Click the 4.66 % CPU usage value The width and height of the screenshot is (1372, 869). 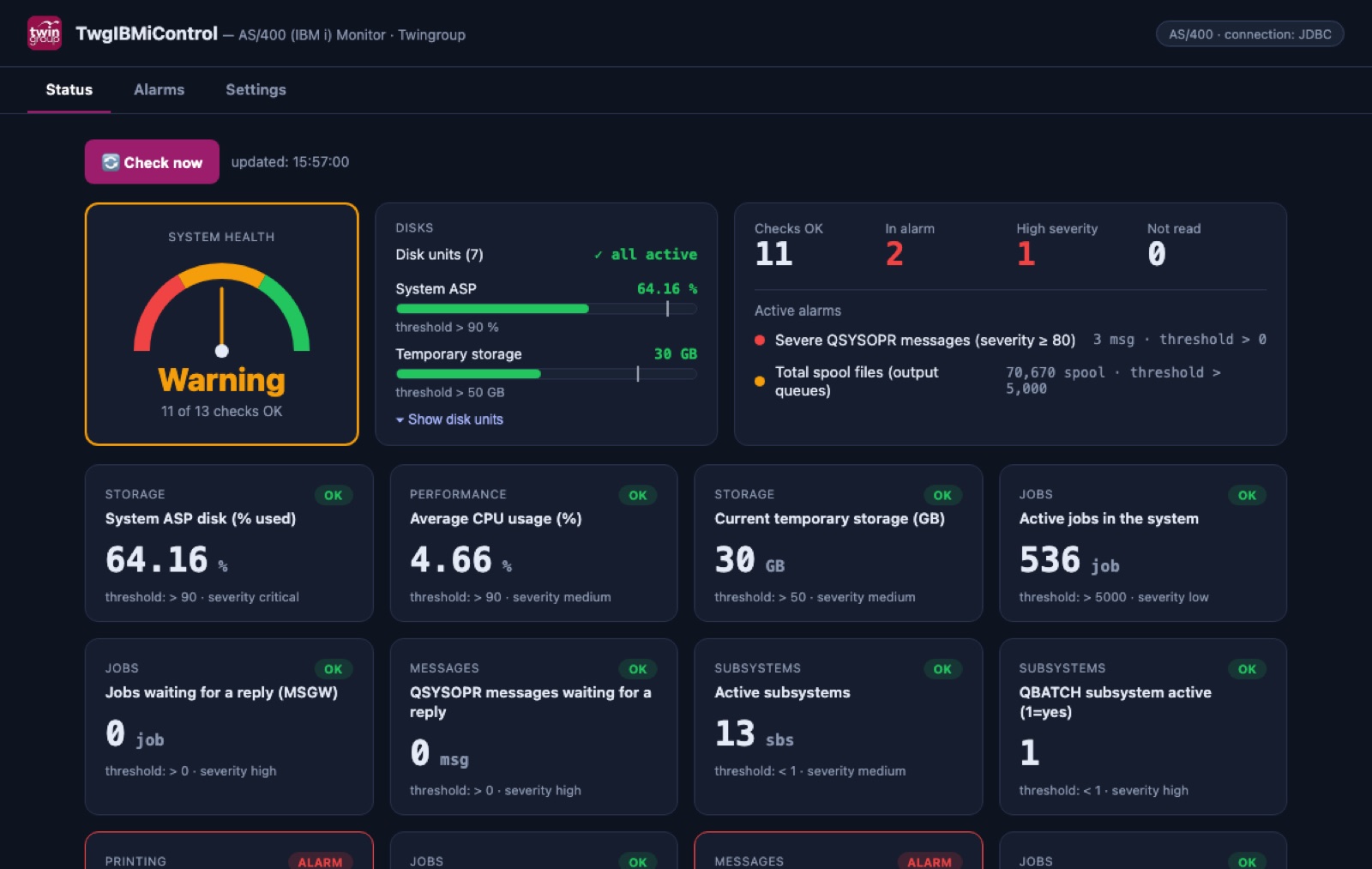pyautogui.click(x=460, y=561)
